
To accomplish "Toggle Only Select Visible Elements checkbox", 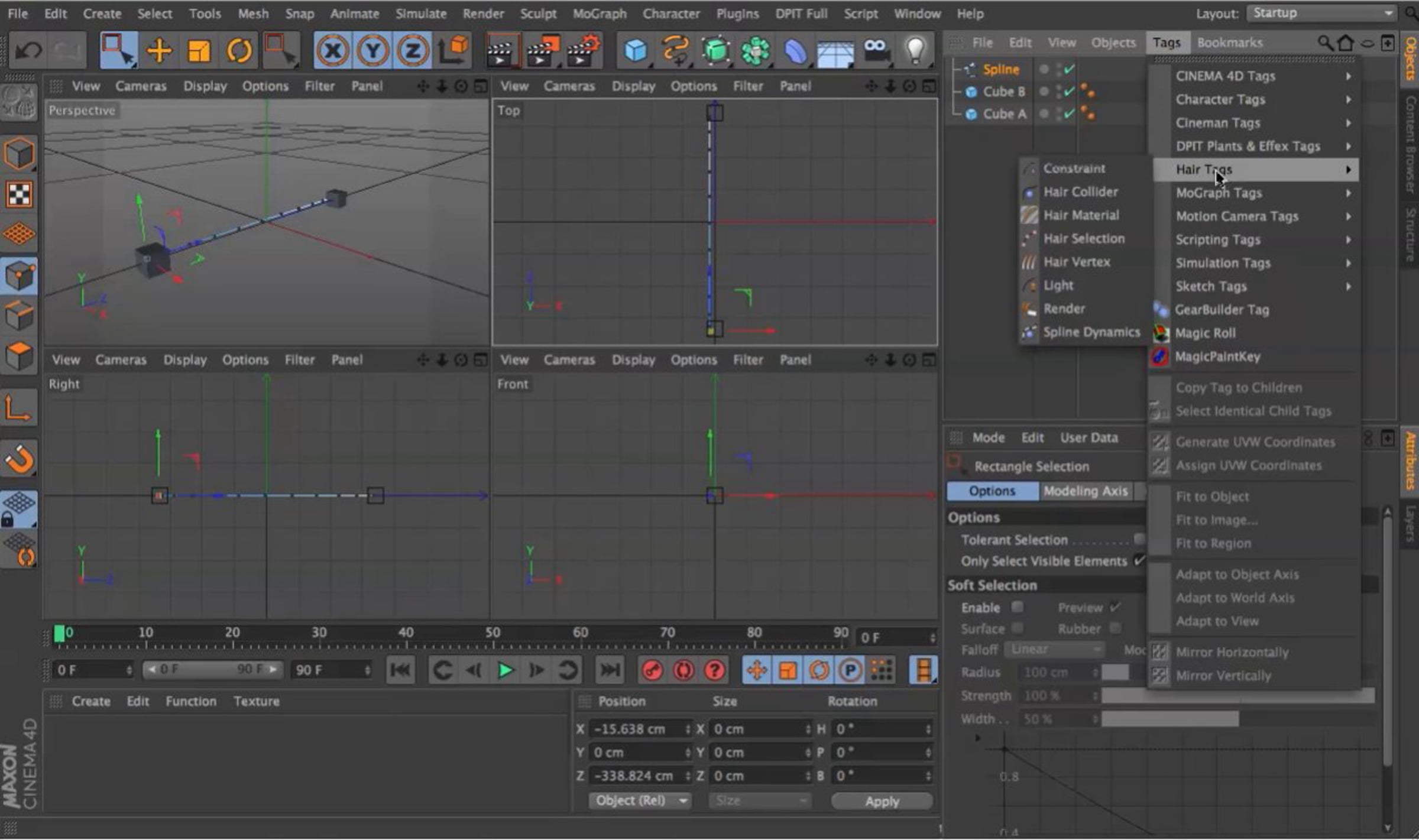I will pos(1139,560).
